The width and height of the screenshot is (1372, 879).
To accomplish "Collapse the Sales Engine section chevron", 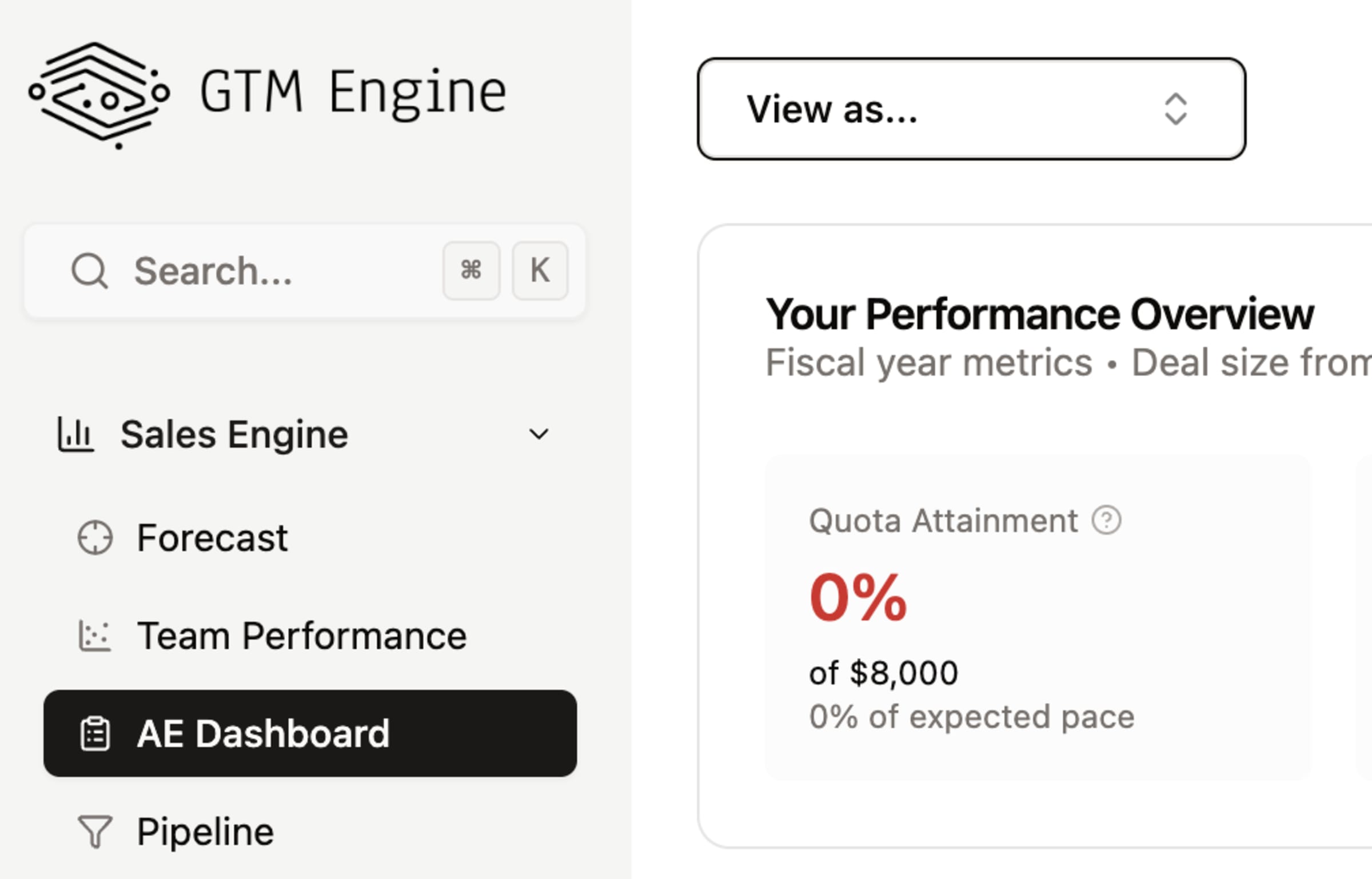I will (539, 435).
